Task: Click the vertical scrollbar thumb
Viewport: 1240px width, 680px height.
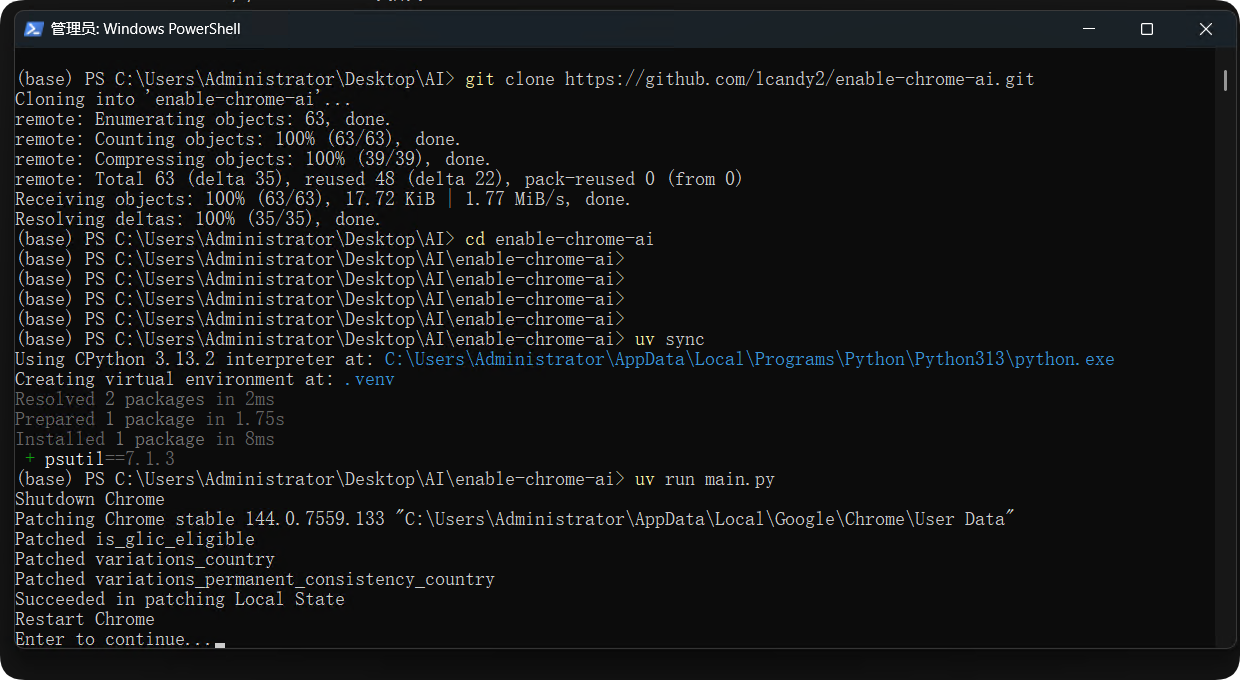Action: (1225, 80)
